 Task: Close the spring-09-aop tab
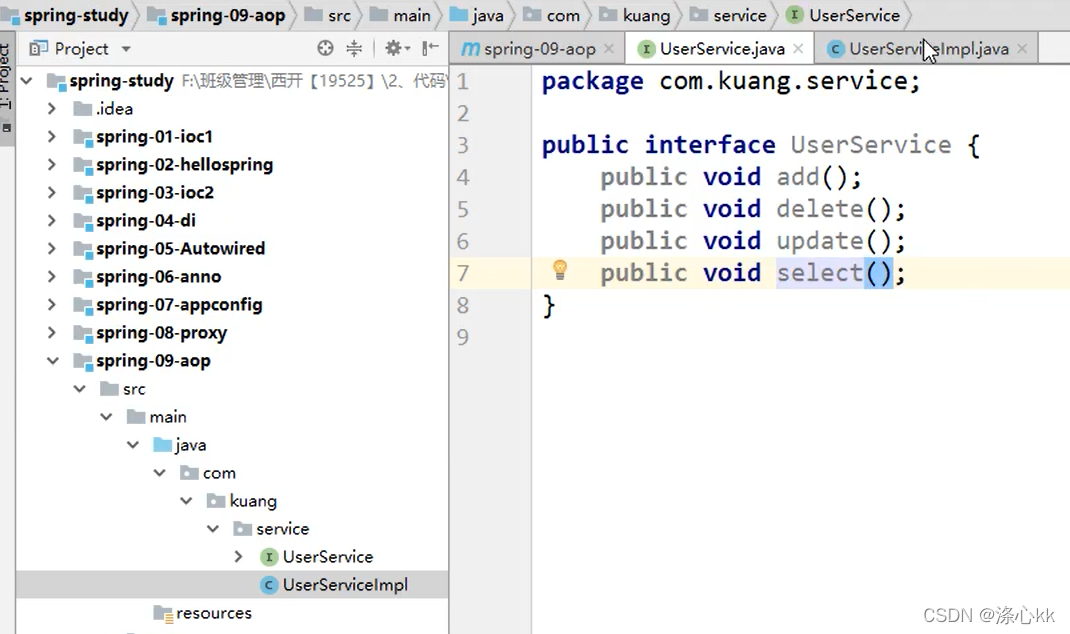click(609, 48)
